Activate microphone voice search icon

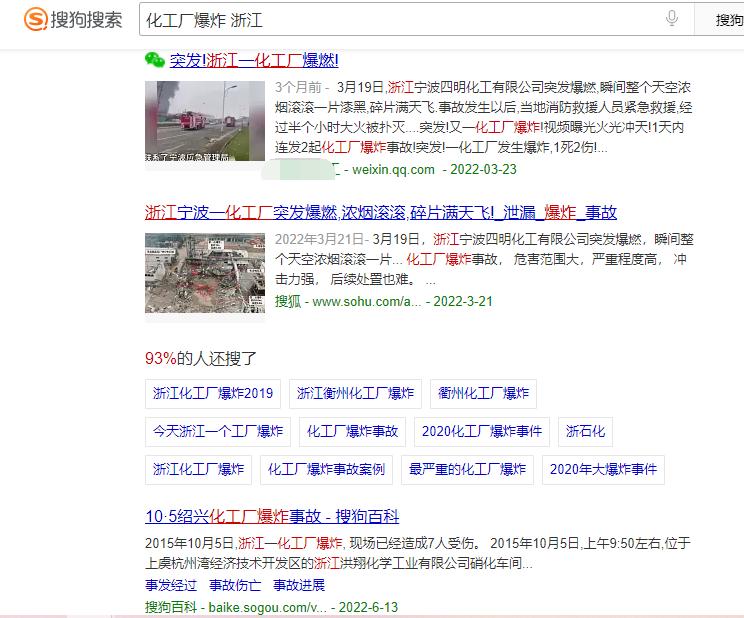[x=671, y=19]
